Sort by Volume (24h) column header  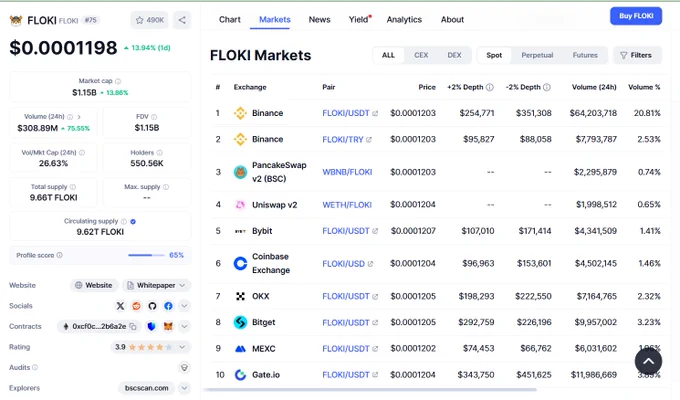click(x=594, y=87)
